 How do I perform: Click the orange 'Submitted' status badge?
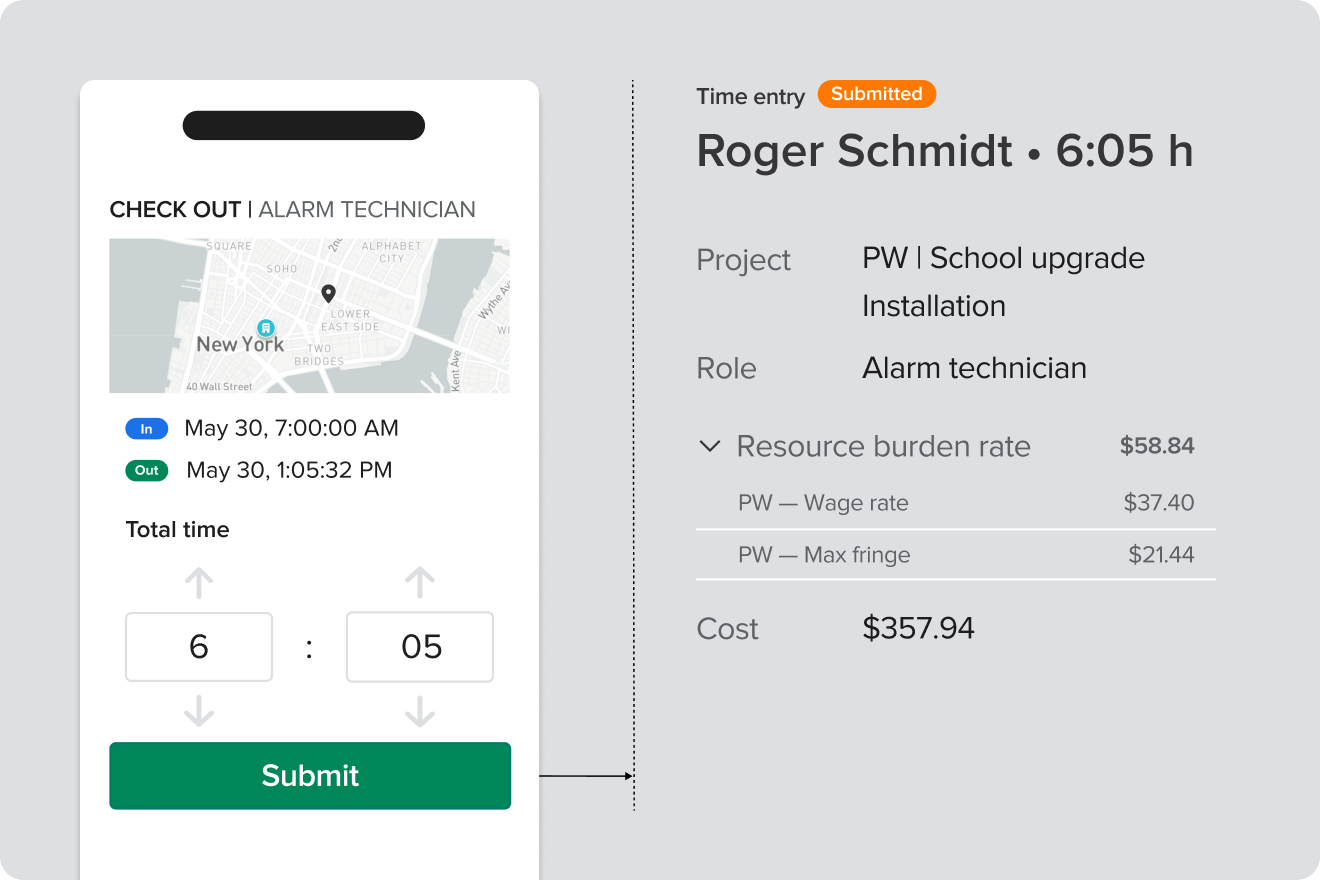point(877,94)
